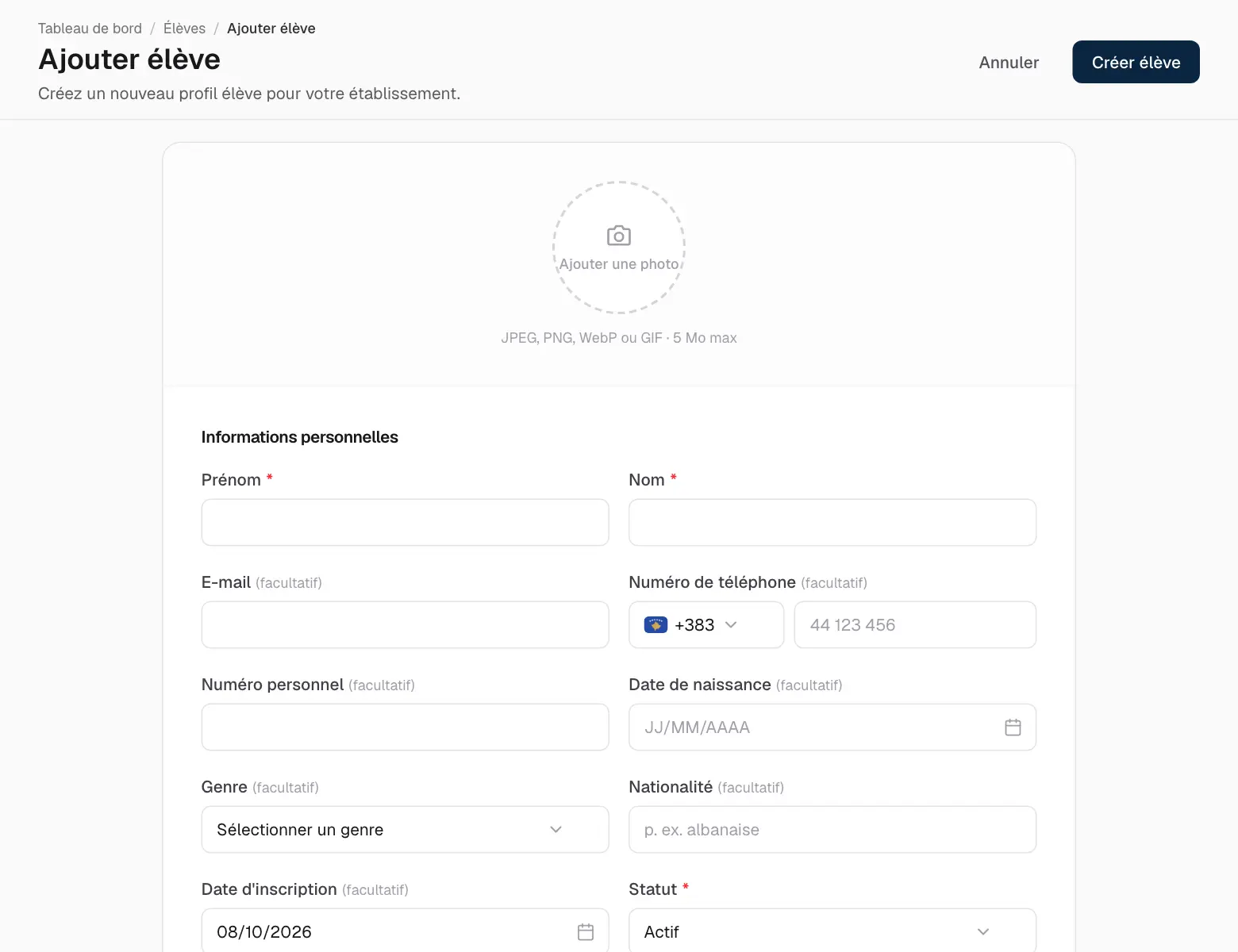Open the enrollment date calendar icon
The height and width of the screenshot is (952, 1238).
coord(586,931)
